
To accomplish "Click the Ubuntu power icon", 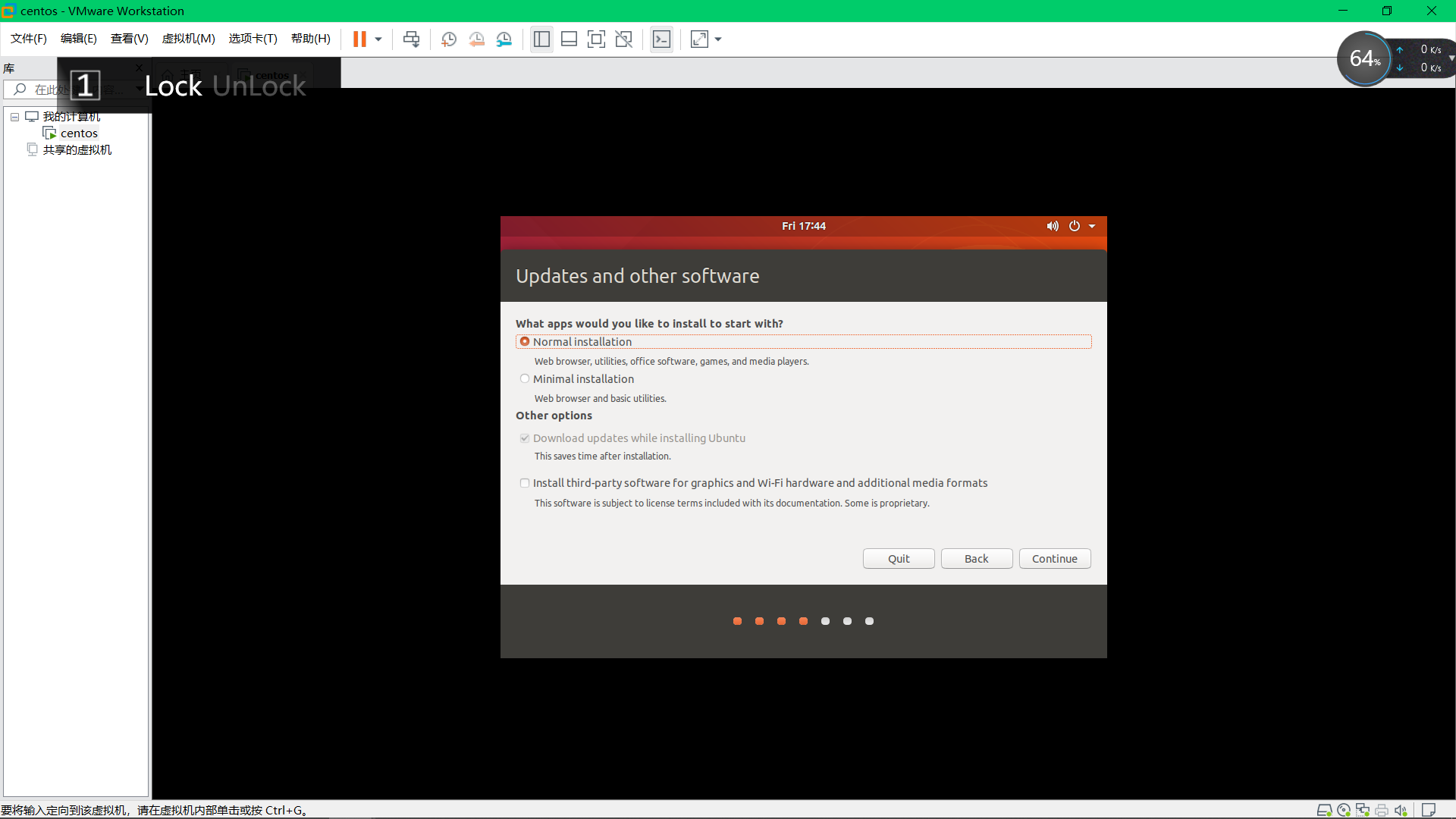I will tap(1075, 226).
